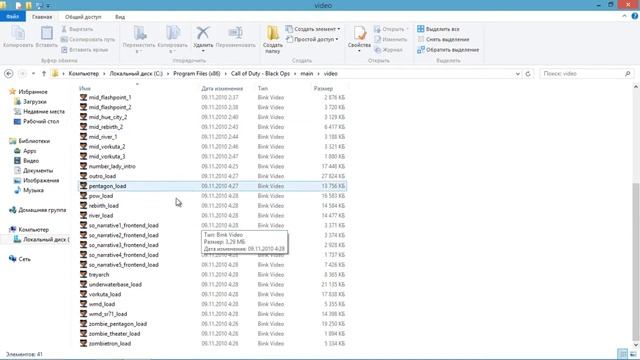
Task: Go back with the Back arrow
Action: 9,73
